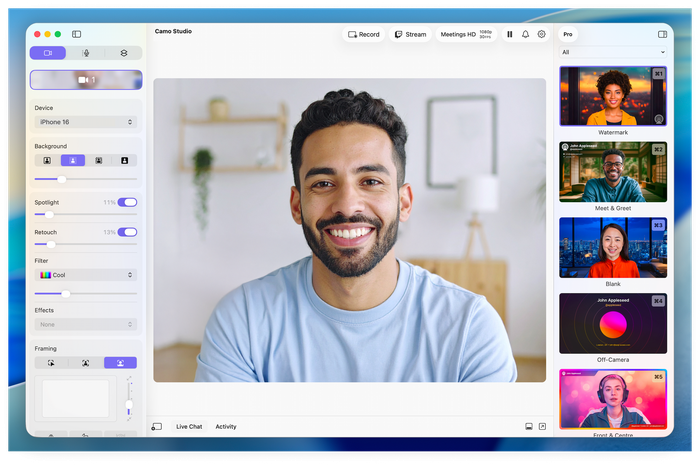Click the Pro badge button
The width and height of the screenshot is (700, 465).
(x=568, y=34)
